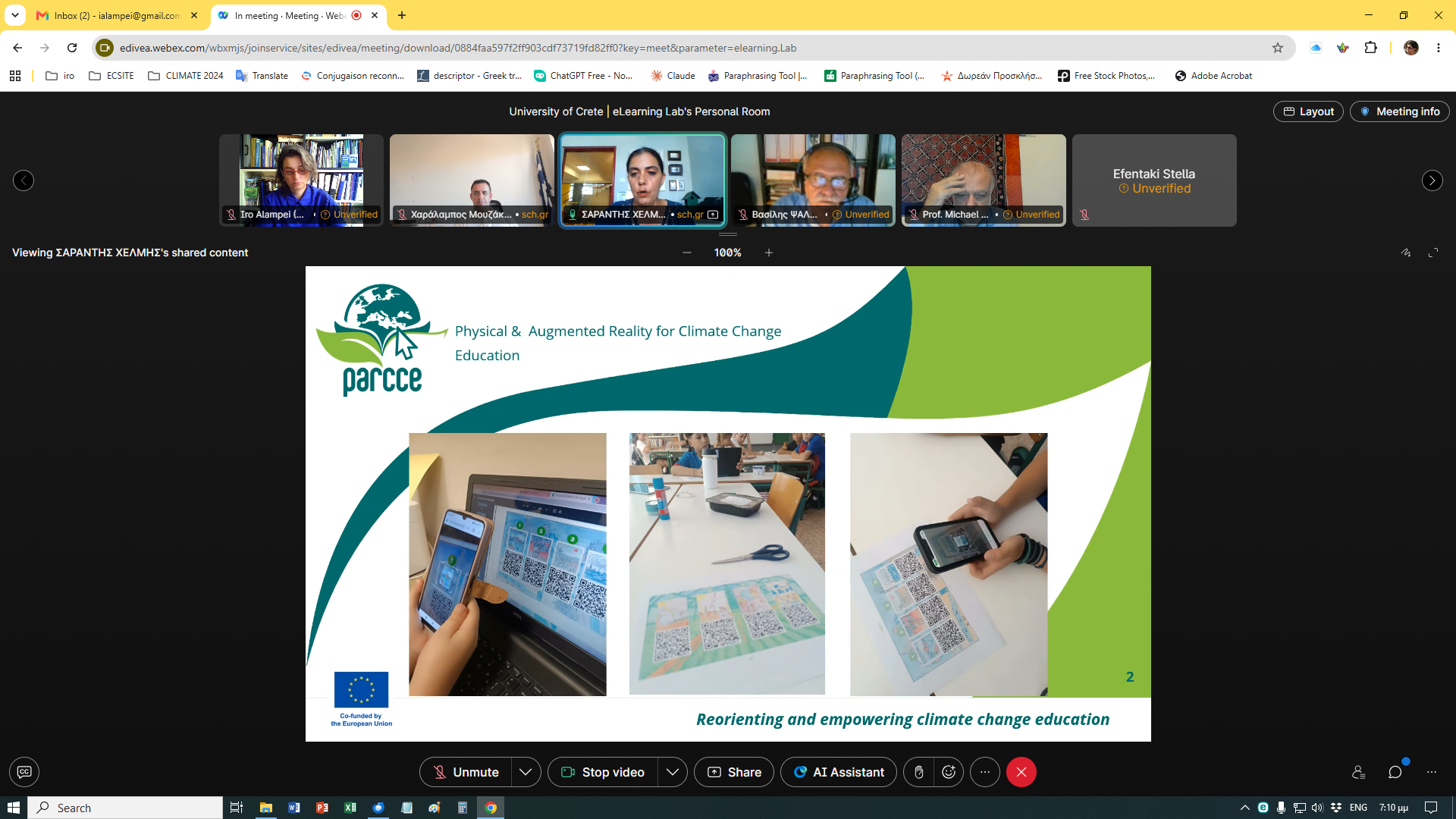
Task: Switch to the Gmail Inbox tab
Action: pos(118,15)
